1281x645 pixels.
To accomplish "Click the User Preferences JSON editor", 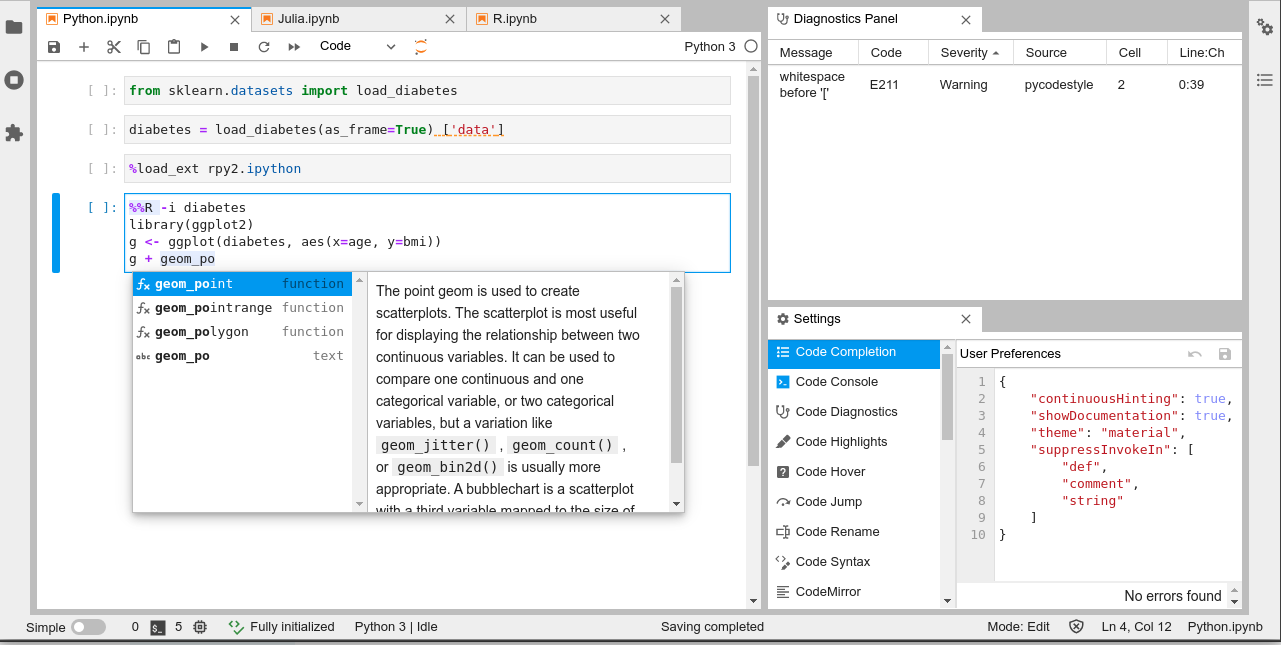I will [x=1098, y=475].
